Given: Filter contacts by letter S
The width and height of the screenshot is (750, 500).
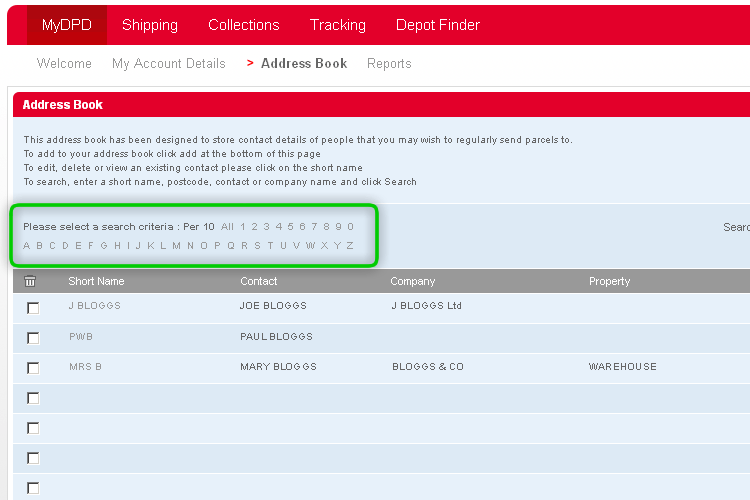Looking at the screenshot, I should click(x=257, y=246).
